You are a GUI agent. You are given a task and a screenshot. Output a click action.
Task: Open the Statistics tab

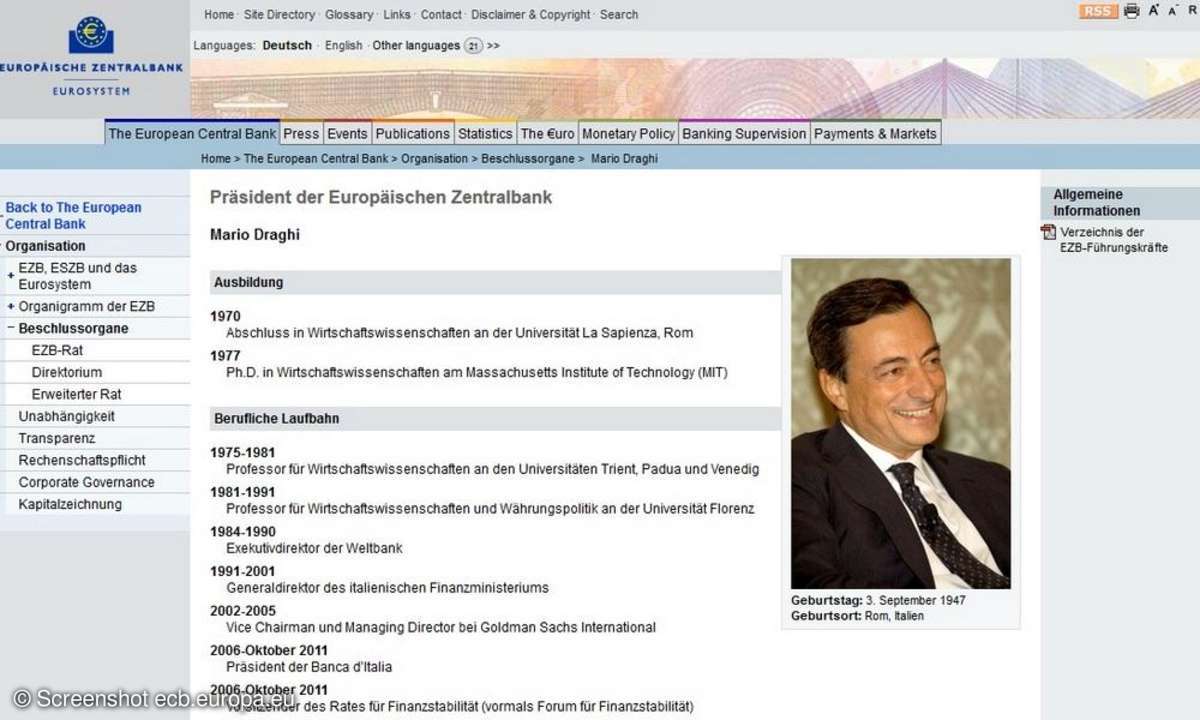coord(485,133)
